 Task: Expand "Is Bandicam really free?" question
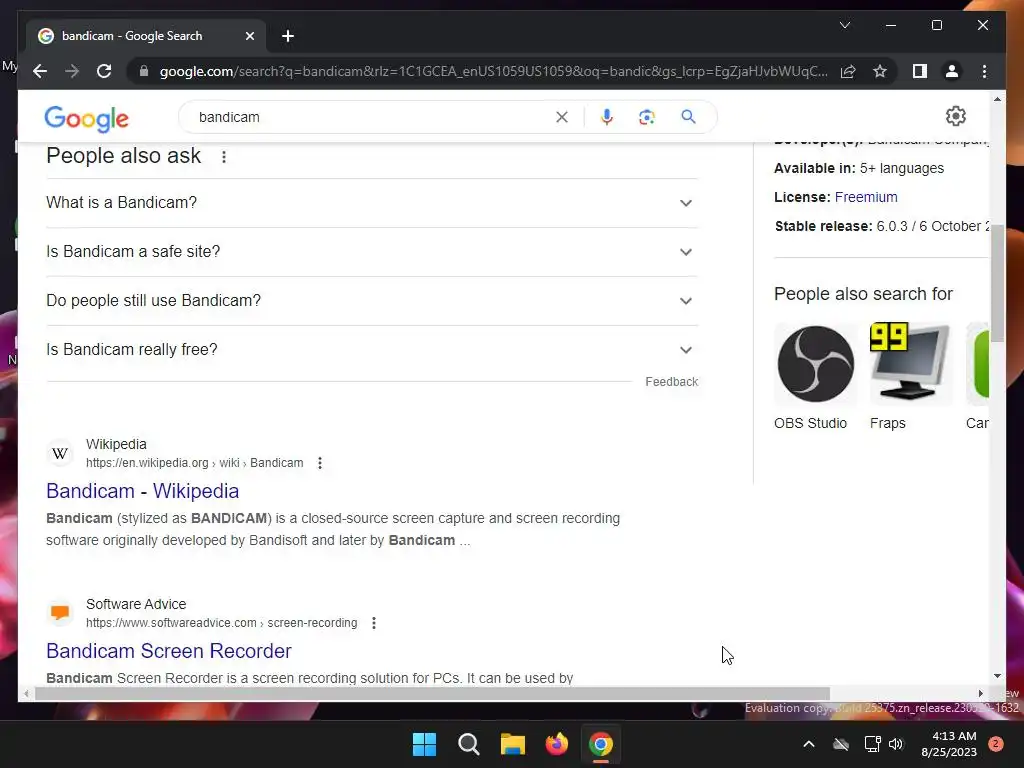point(372,350)
